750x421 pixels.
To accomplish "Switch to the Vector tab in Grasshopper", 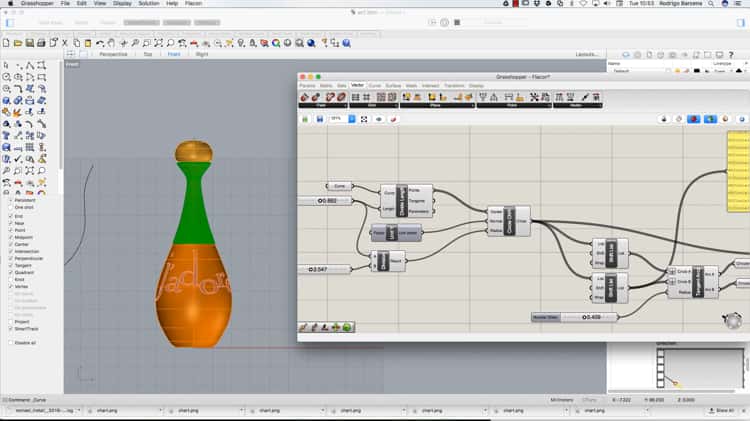I will pyautogui.click(x=357, y=85).
